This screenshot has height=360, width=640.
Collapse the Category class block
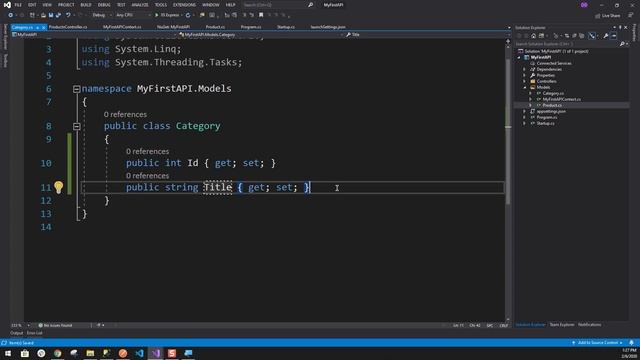(x=76, y=126)
